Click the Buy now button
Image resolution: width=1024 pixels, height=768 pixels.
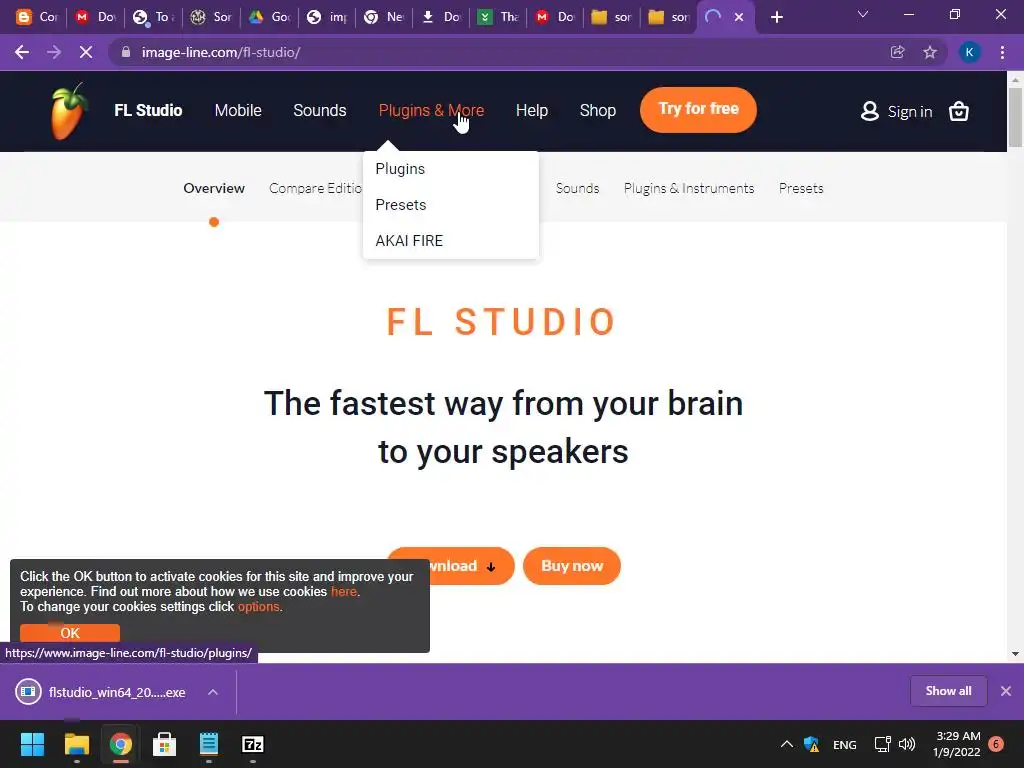tap(571, 566)
